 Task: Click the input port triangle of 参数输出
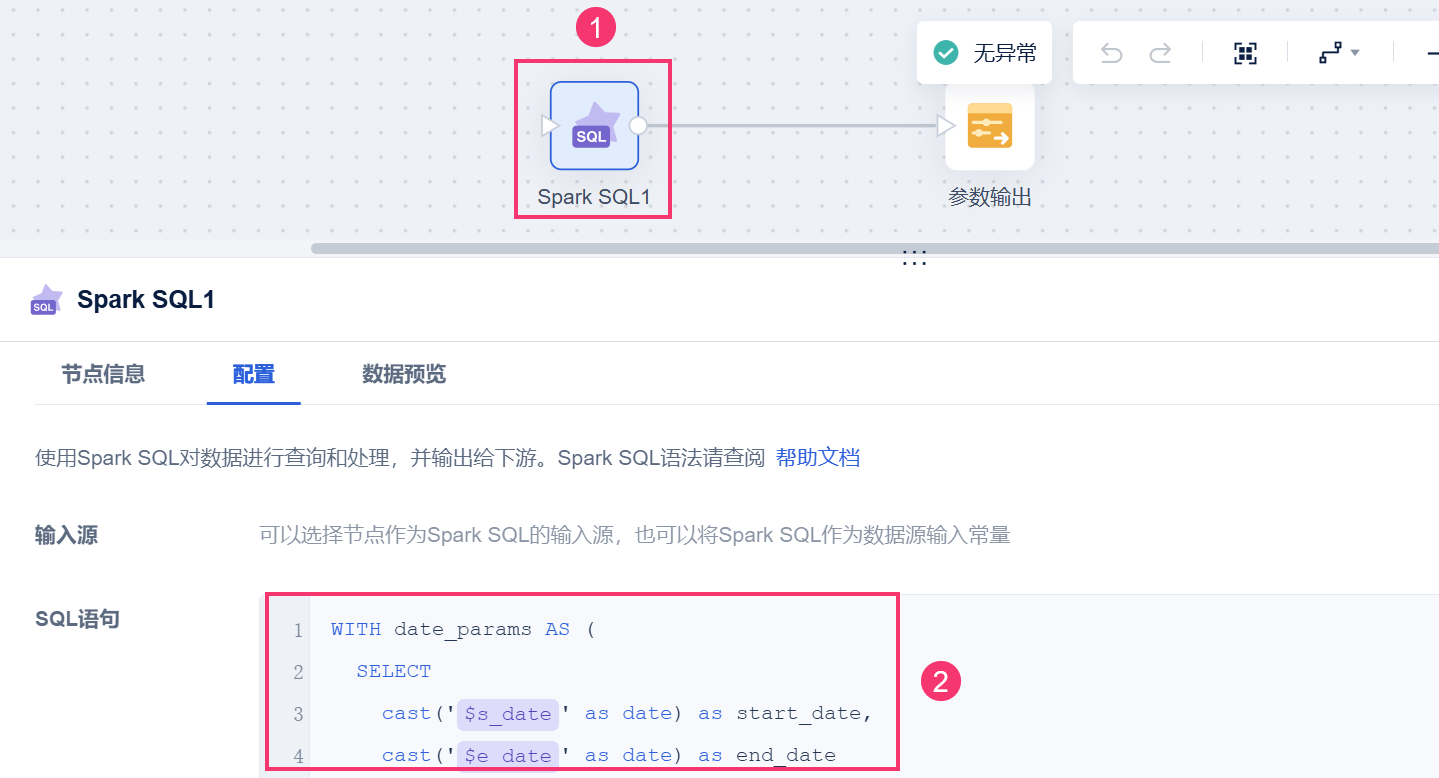[946, 126]
